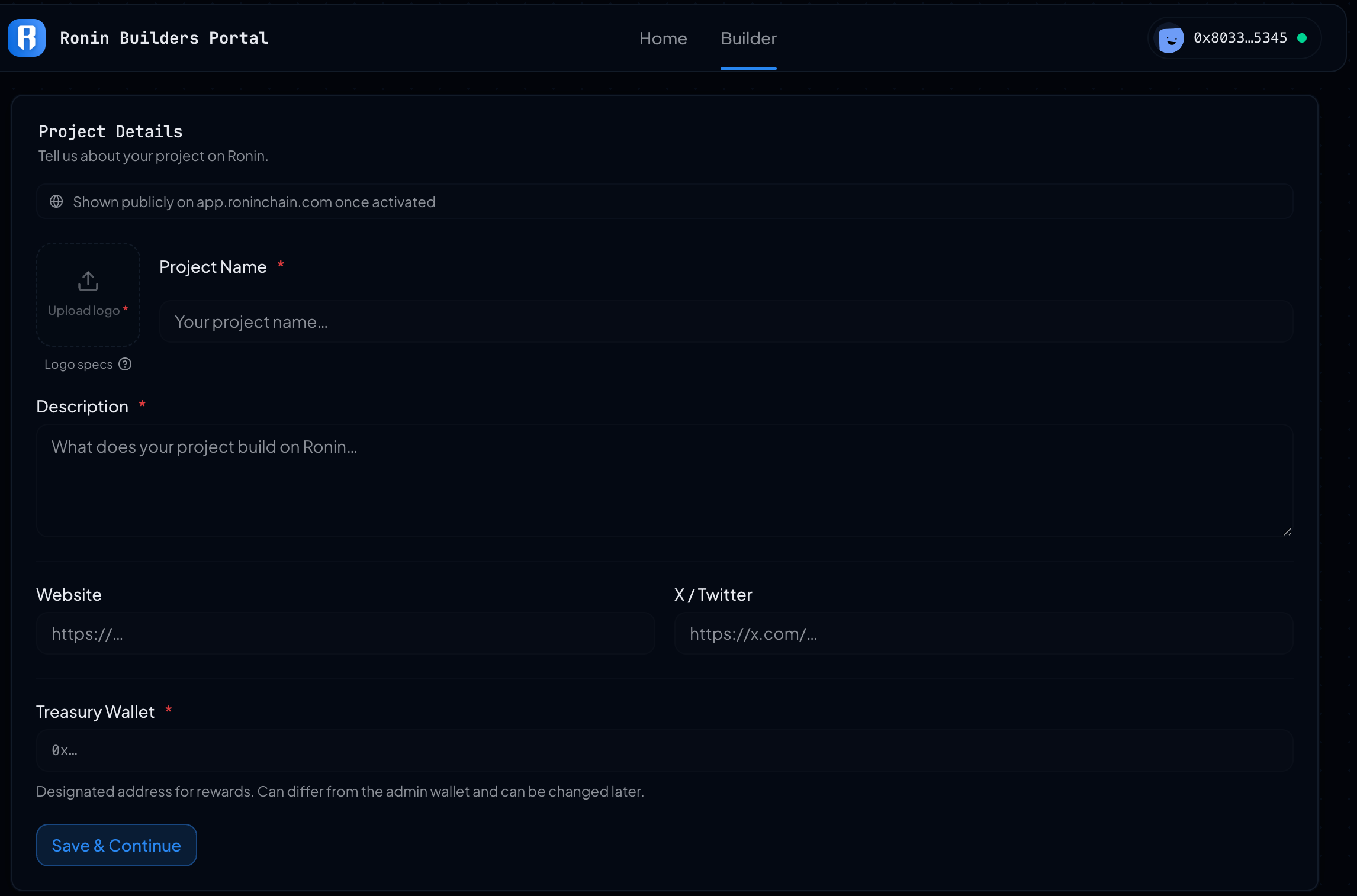Focus the X / Twitter input field

click(x=983, y=633)
